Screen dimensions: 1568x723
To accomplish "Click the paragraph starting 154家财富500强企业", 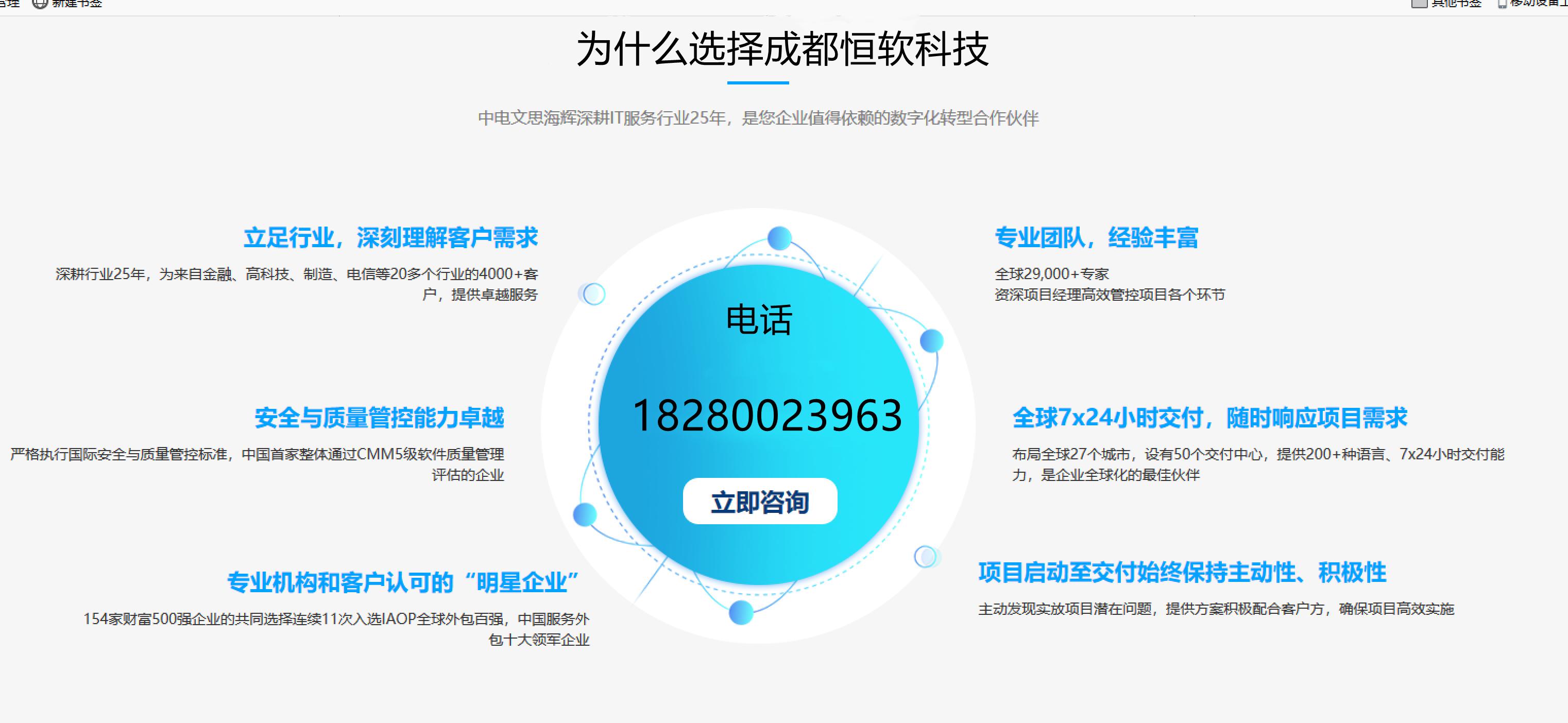I will click(x=336, y=629).
